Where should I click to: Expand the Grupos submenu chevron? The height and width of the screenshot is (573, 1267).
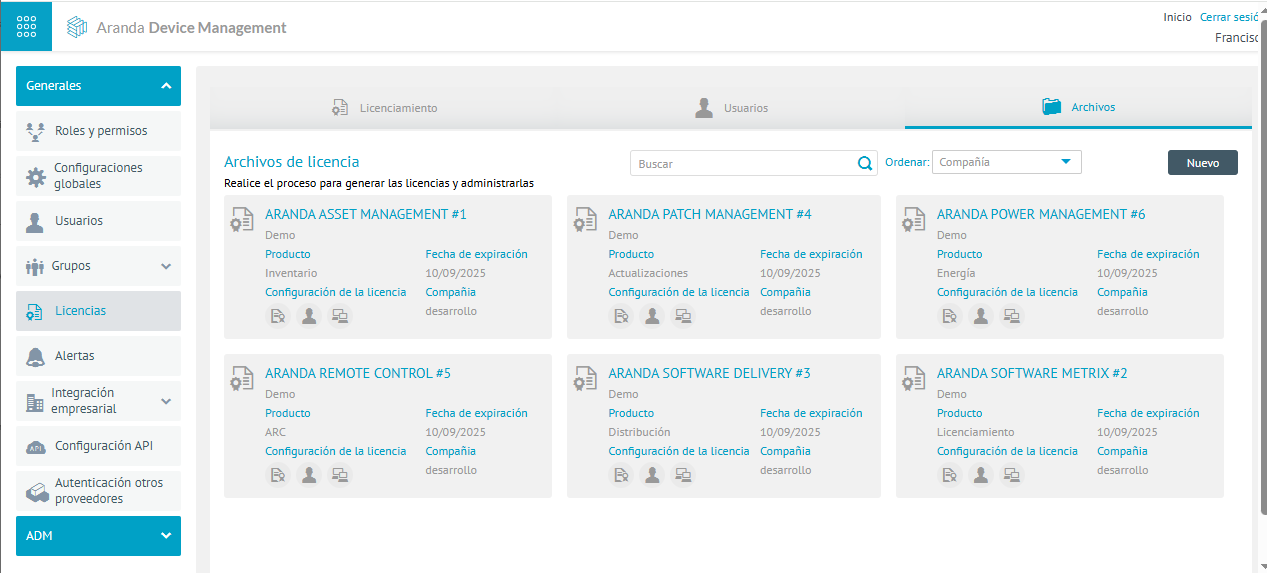point(166,266)
